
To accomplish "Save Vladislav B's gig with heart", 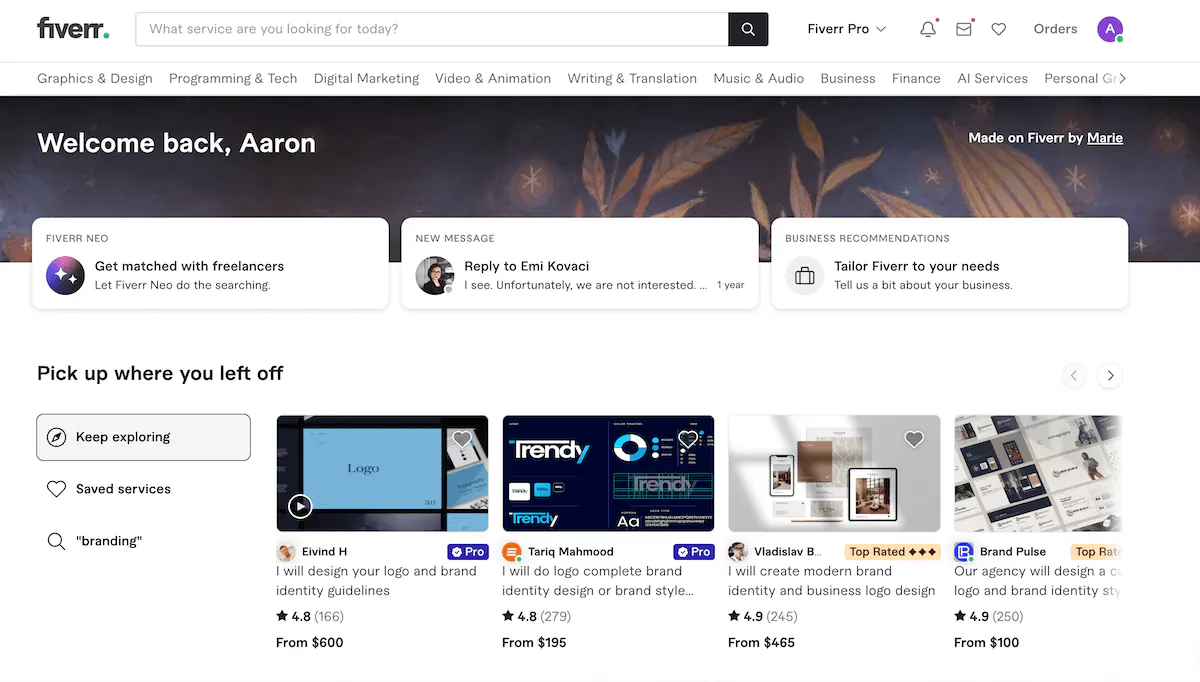I will pyautogui.click(x=914, y=439).
